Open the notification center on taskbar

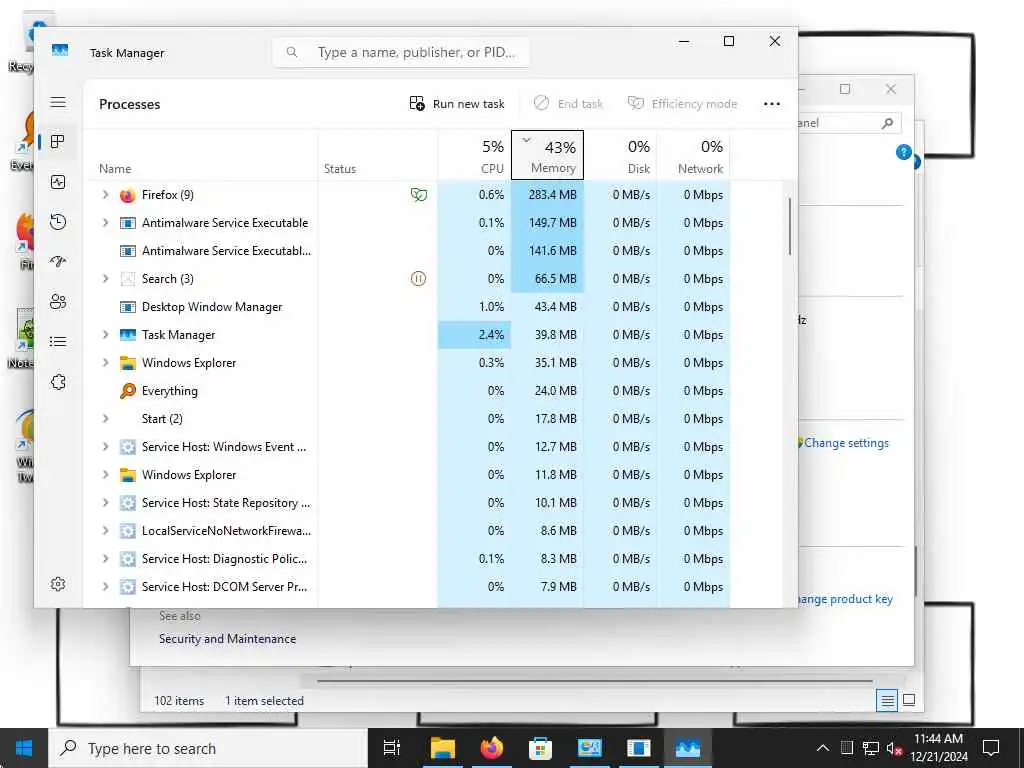(991, 748)
